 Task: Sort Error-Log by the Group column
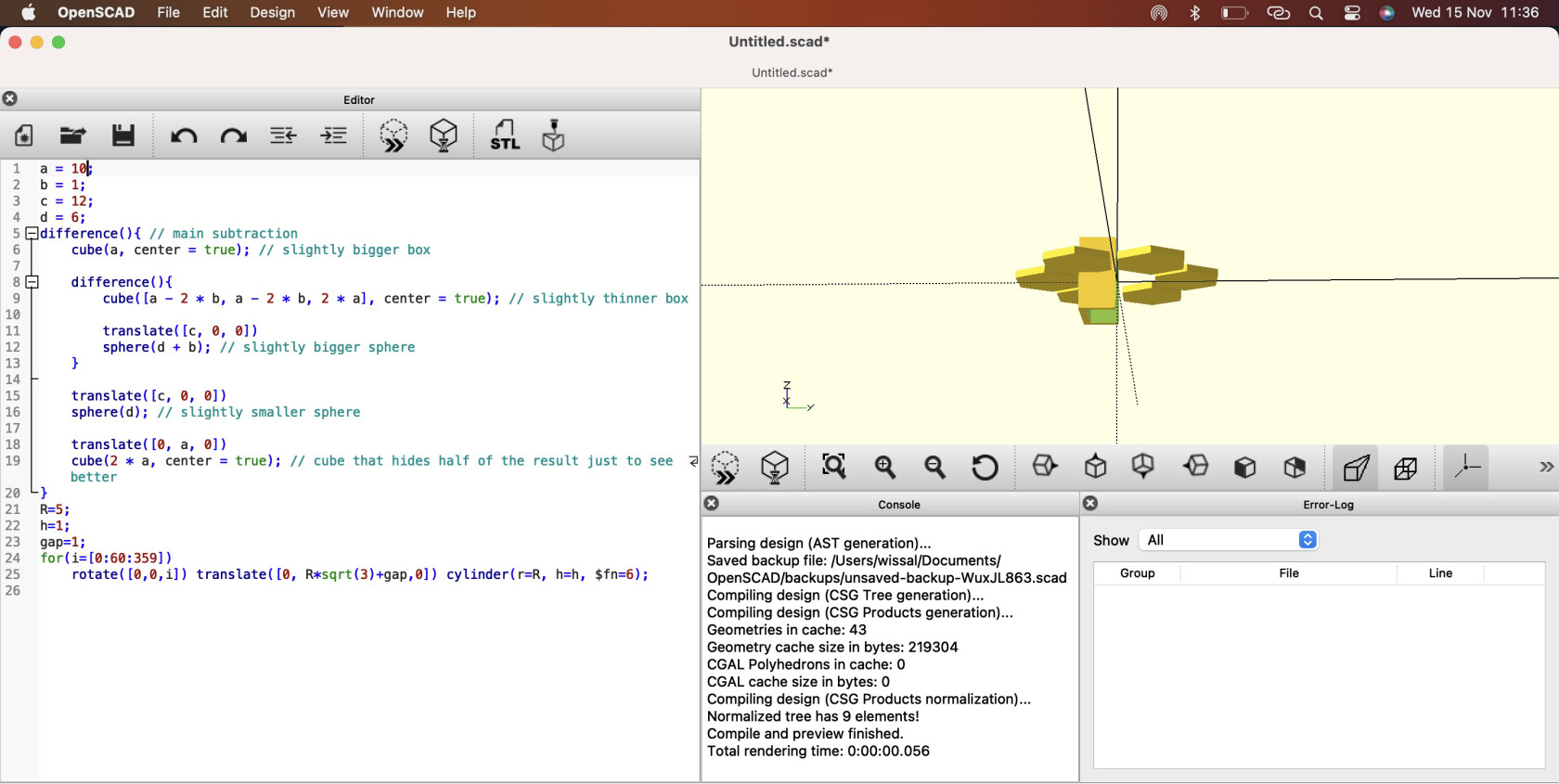pyautogui.click(x=1138, y=573)
